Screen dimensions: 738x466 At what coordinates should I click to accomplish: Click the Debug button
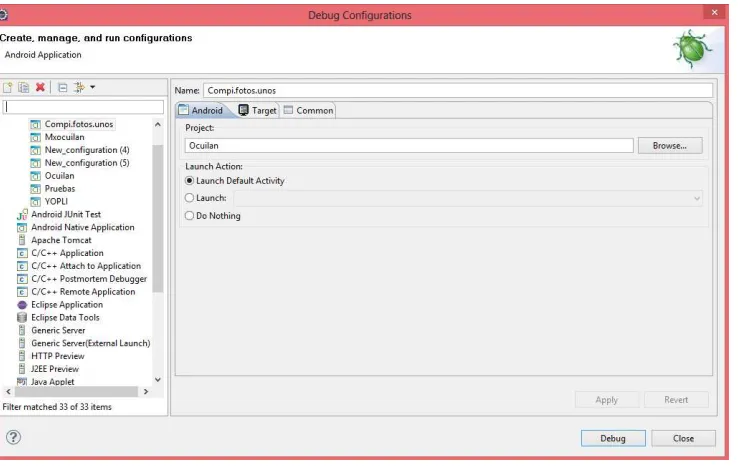[x=613, y=438]
